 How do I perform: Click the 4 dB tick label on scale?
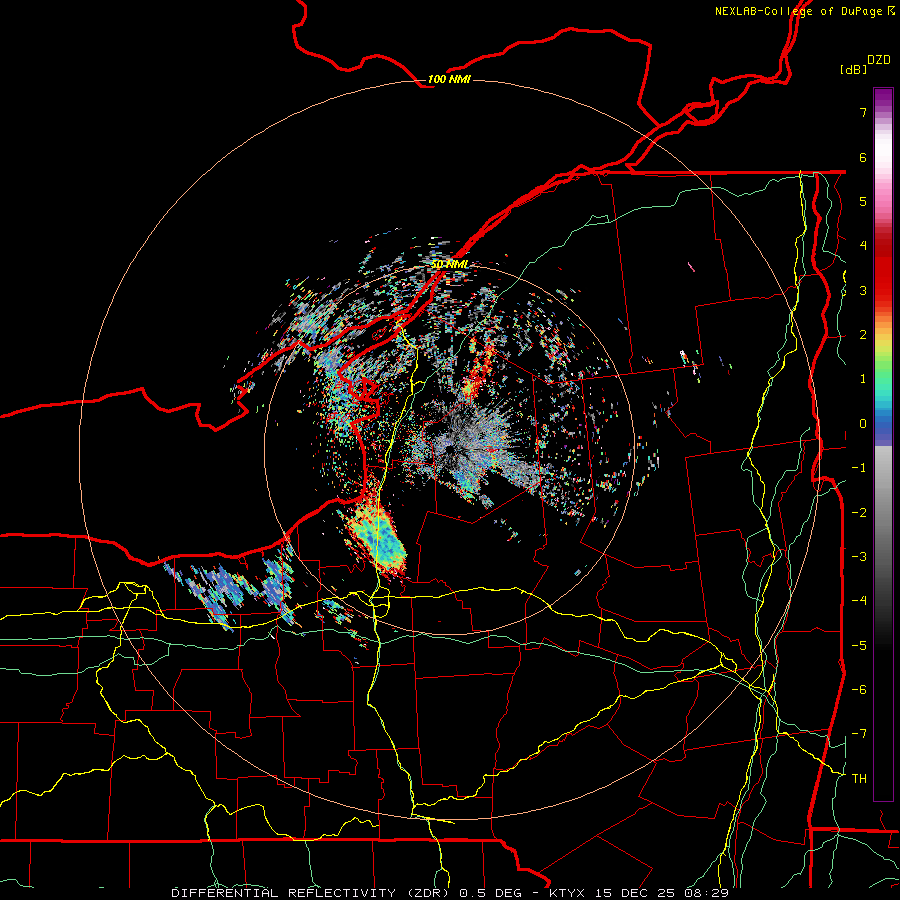[863, 246]
